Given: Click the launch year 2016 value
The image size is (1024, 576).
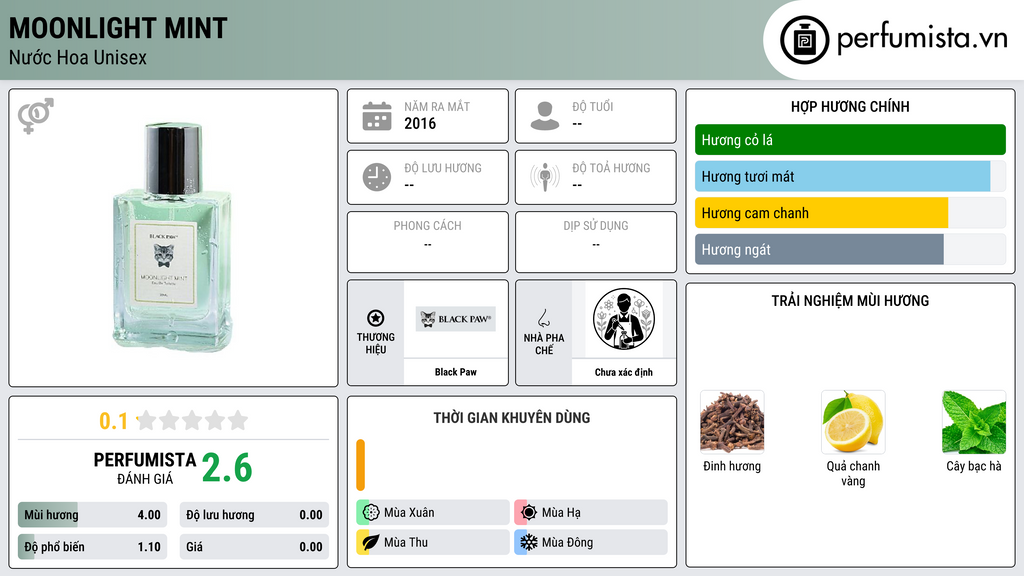Looking at the screenshot, I should coord(420,123).
